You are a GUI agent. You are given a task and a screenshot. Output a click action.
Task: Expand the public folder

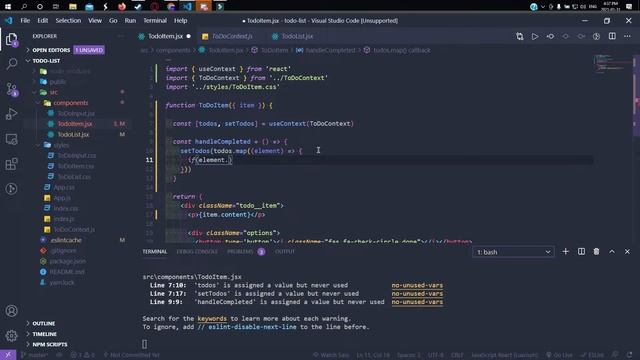coord(58,82)
